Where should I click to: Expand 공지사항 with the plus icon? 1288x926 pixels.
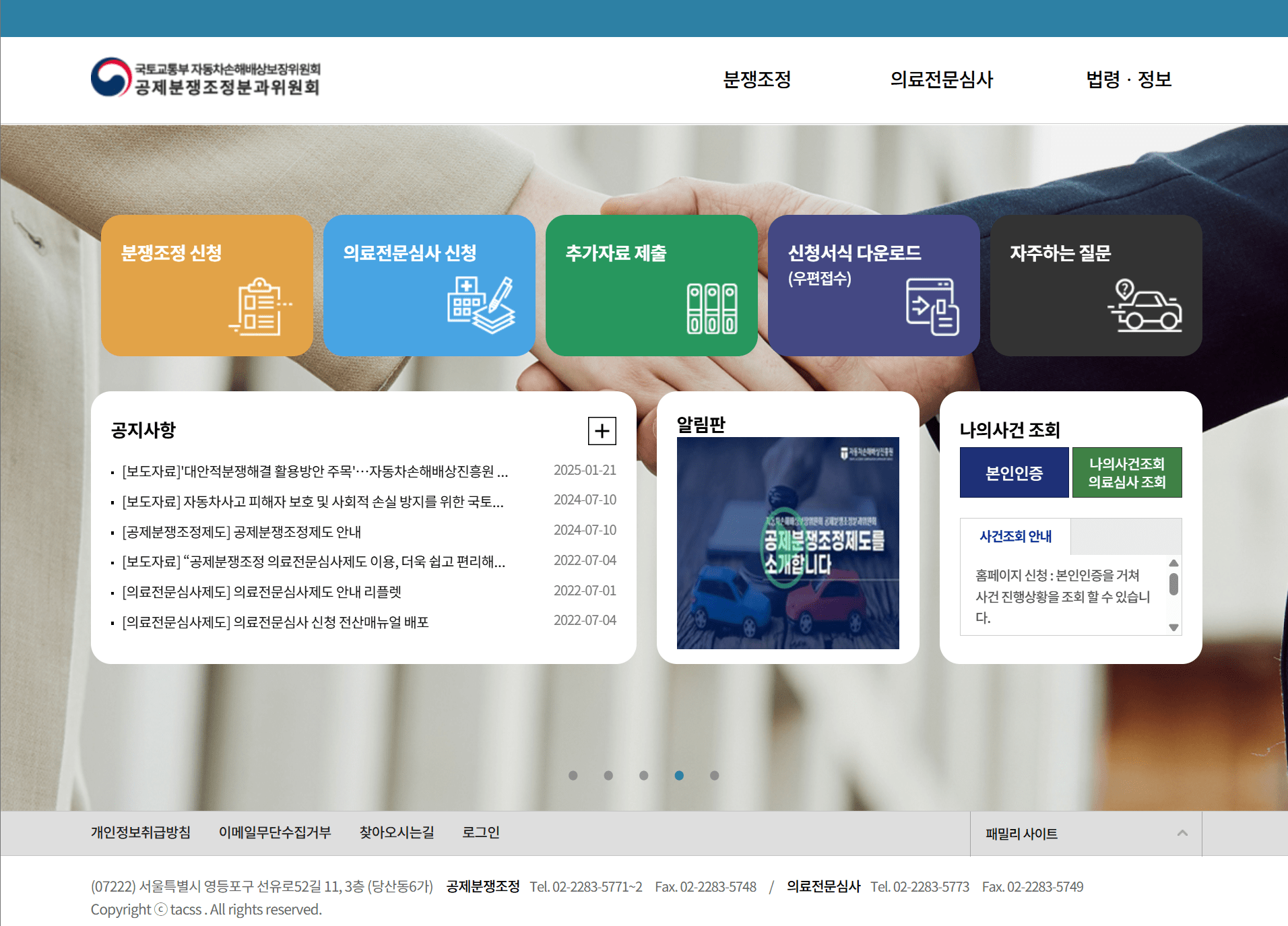(x=602, y=431)
